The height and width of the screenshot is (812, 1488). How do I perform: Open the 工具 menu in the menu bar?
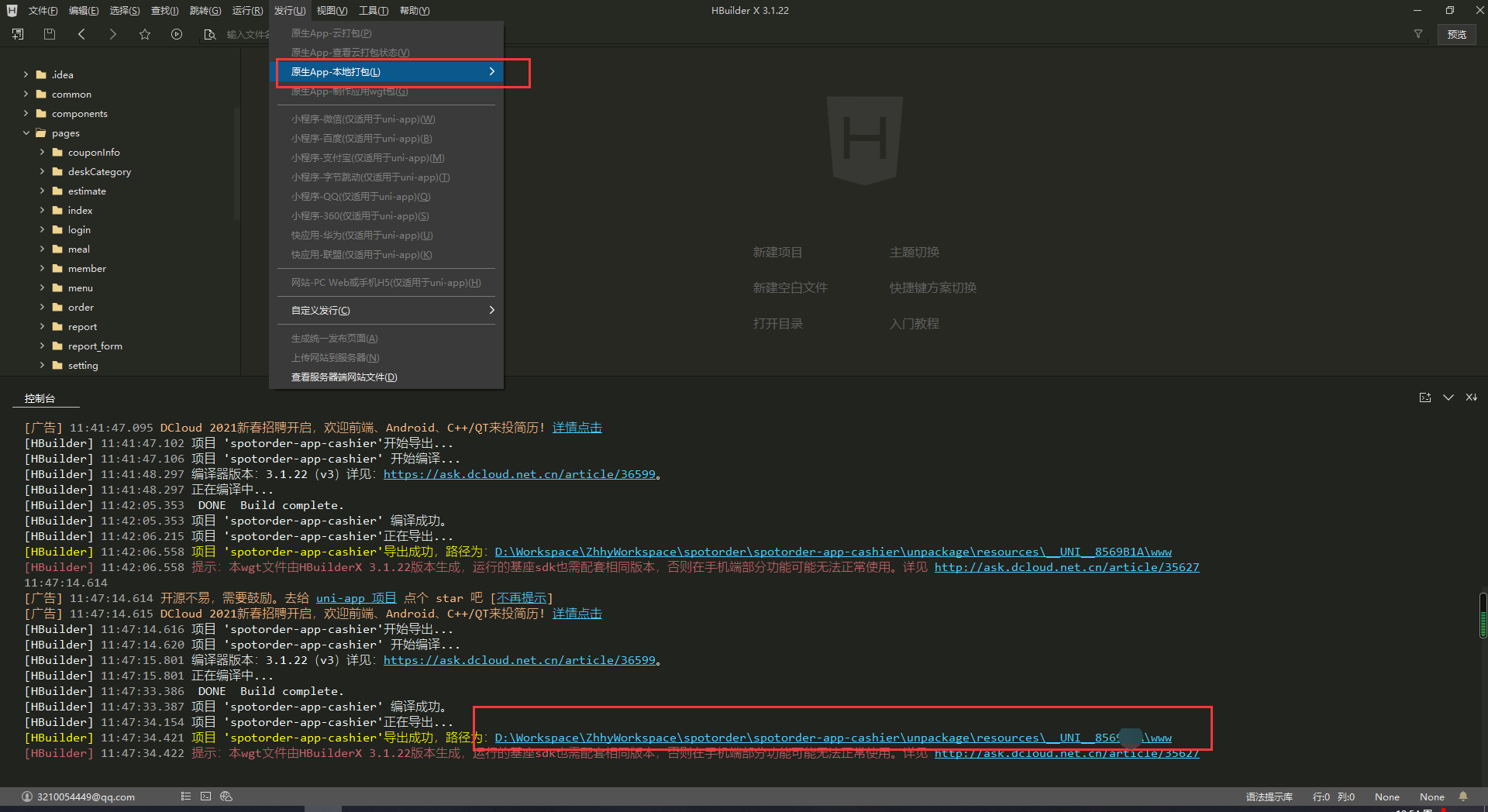[x=373, y=10]
